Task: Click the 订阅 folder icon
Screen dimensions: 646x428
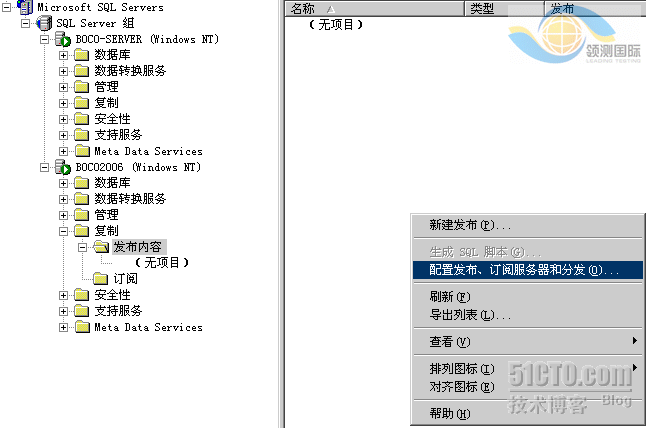Action: click(100, 279)
